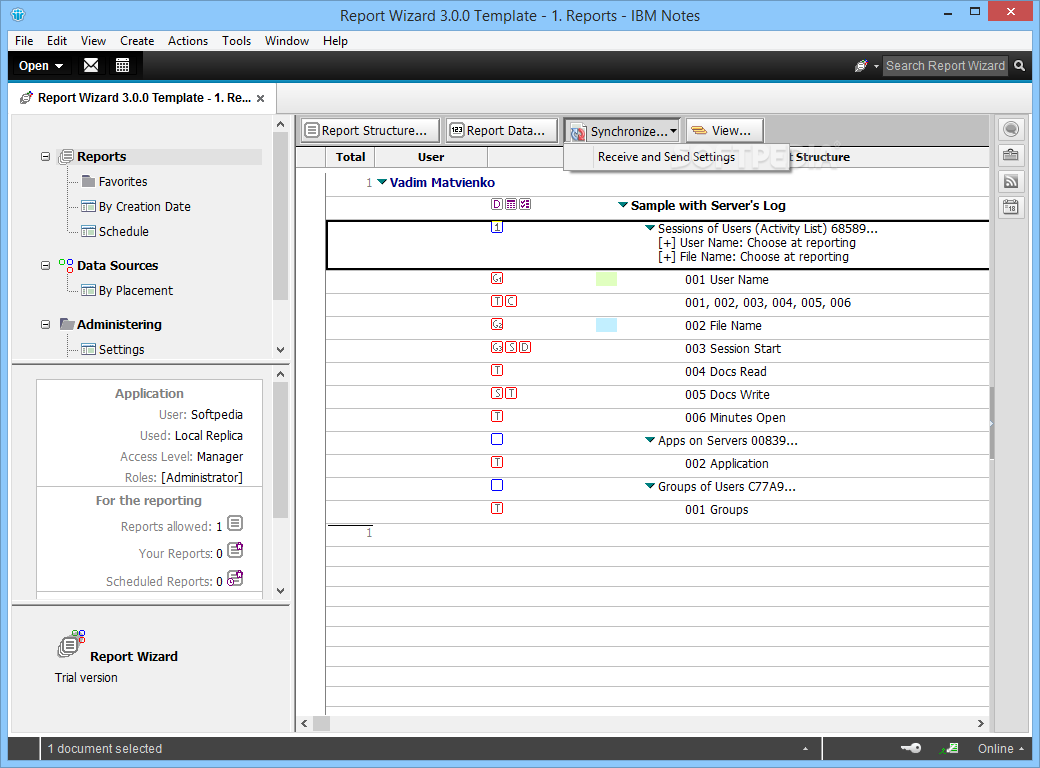Click the green swatch in User Name row
Image resolution: width=1040 pixels, height=768 pixels.
tap(606, 279)
